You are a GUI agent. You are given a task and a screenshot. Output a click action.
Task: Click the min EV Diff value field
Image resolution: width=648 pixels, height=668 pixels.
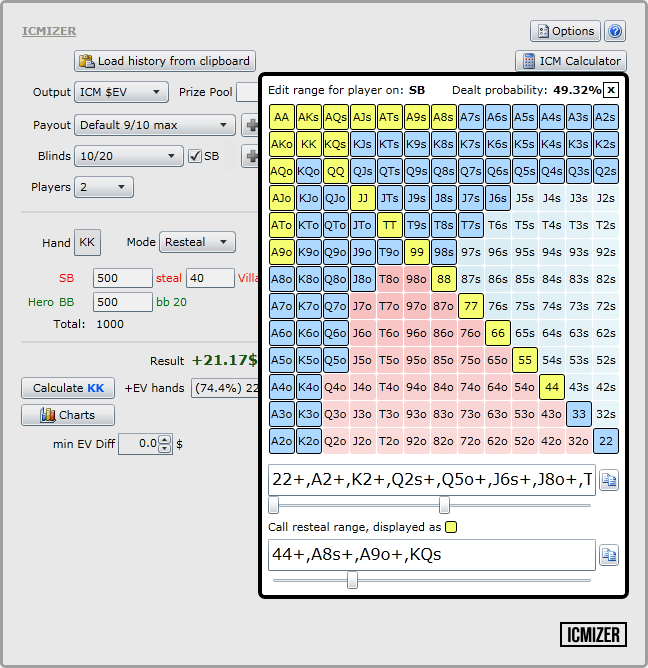pos(139,444)
